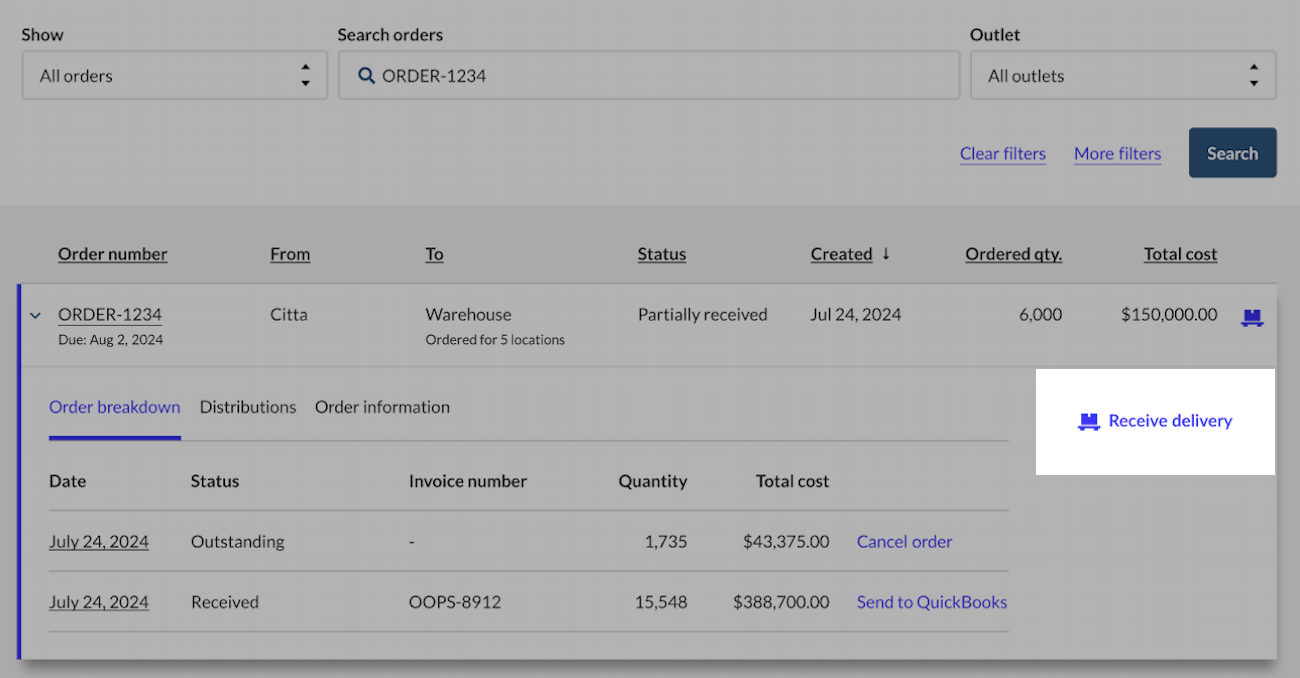Image resolution: width=1300 pixels, height=678 pixels.
Task: Switch to the Distributions tab
Action: [248, 407]
